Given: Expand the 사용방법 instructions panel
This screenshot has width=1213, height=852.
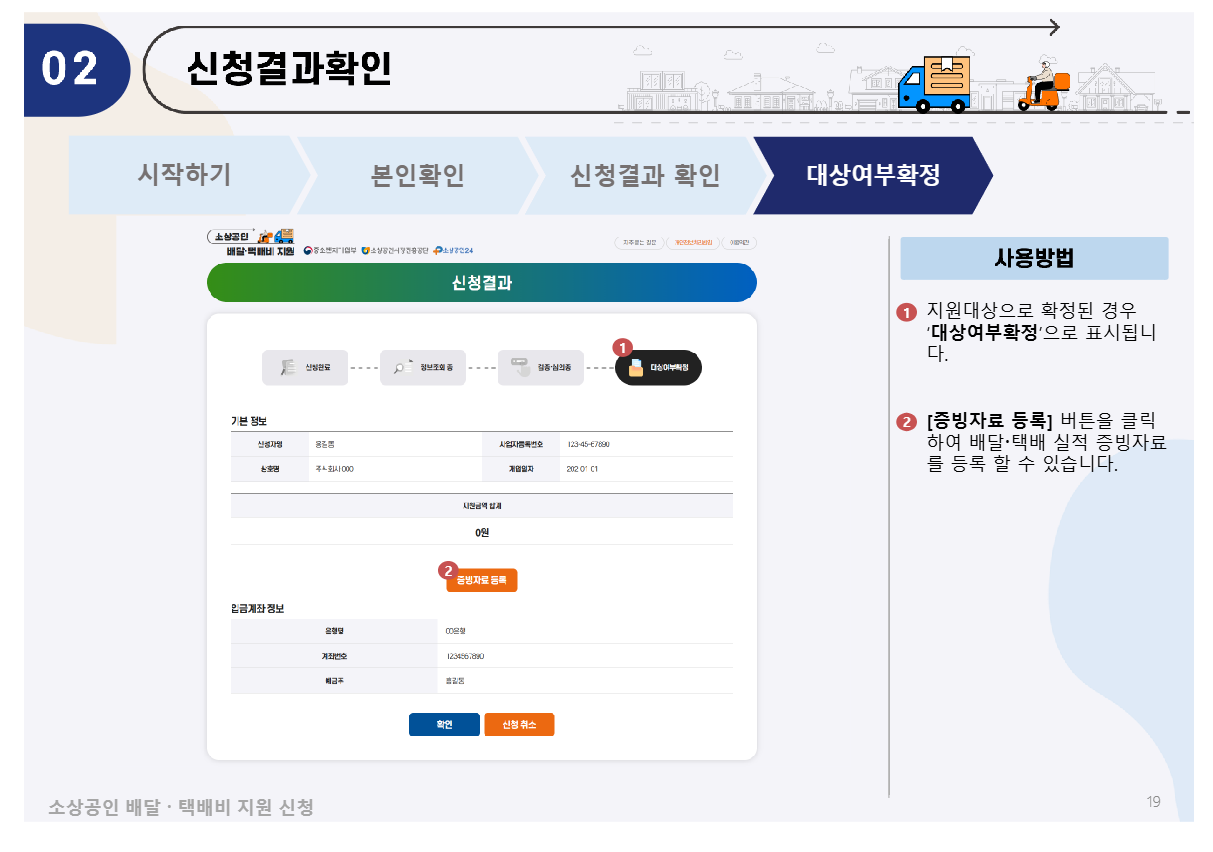Looking at the screenshot, I should [1034, 258].
